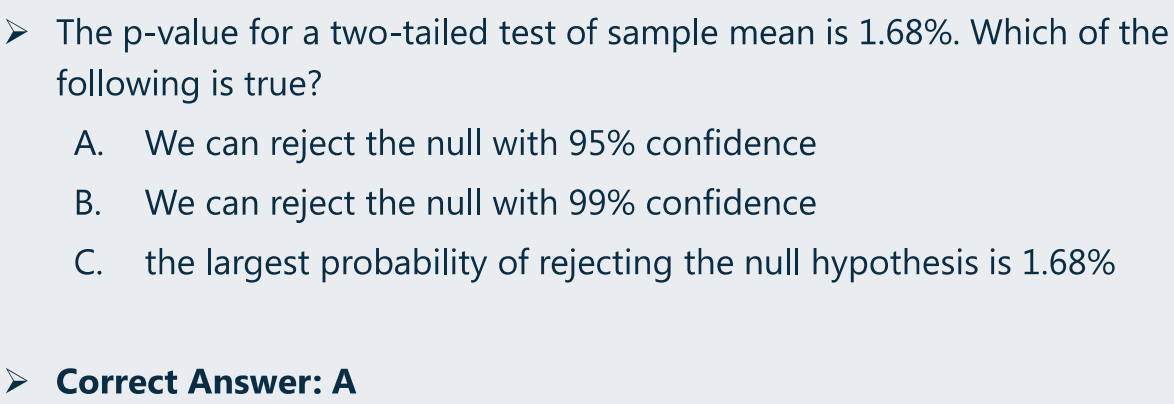The width and height of the screenshot is (1174, 404).
Task: Click the '95%' figure in option A
Action: coord(602,143)
